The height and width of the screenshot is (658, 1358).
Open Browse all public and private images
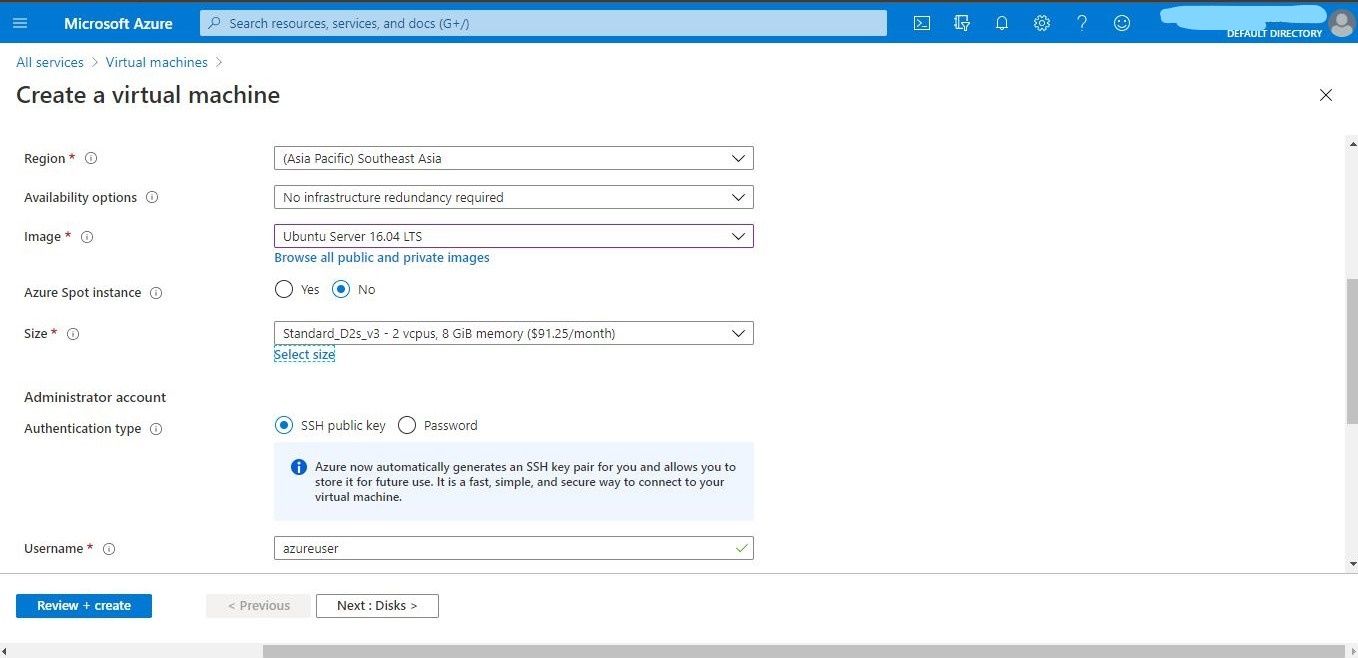[381, 257]
